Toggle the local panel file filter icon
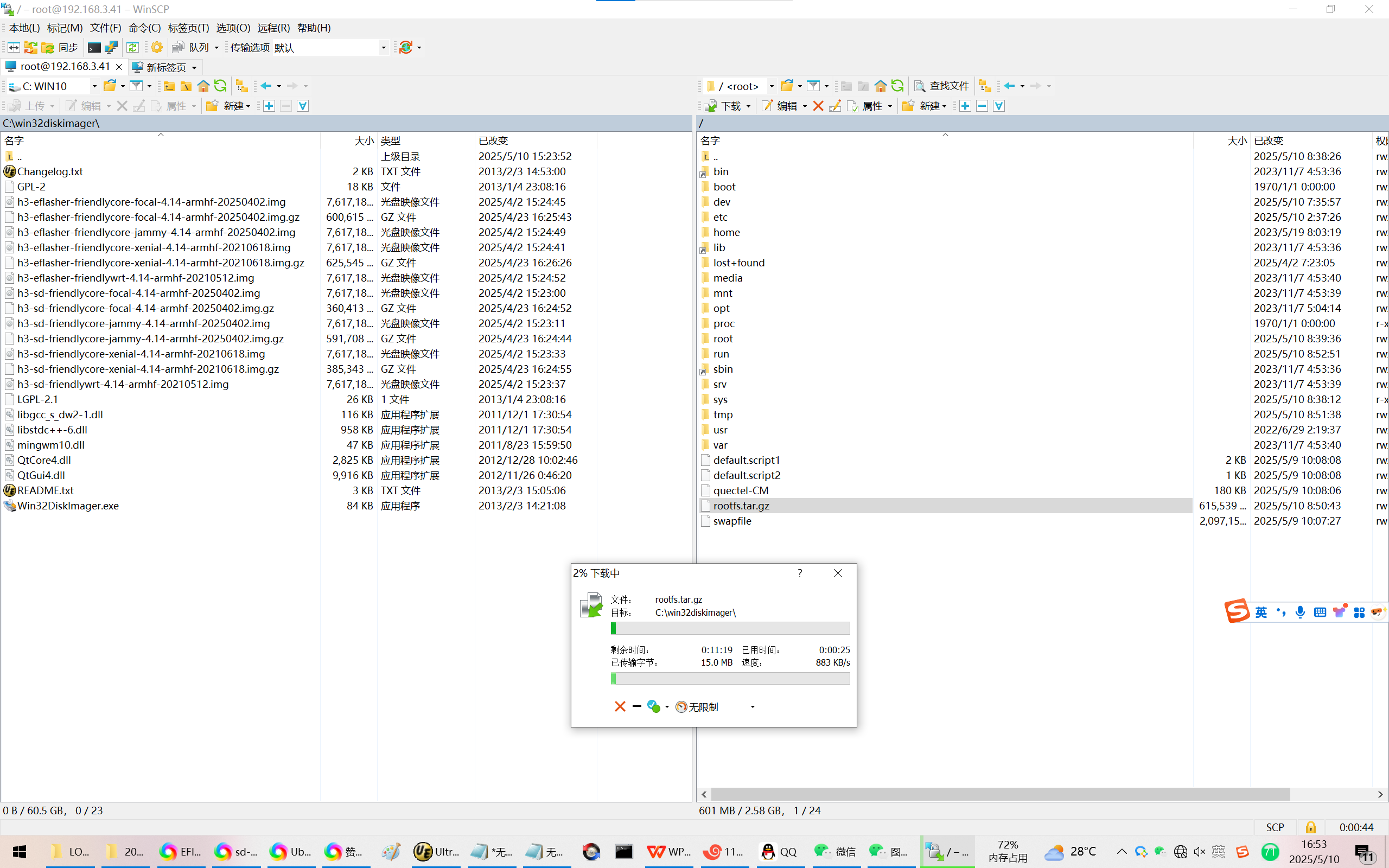Screen dimensions: 1389x868 pos(136,86)
